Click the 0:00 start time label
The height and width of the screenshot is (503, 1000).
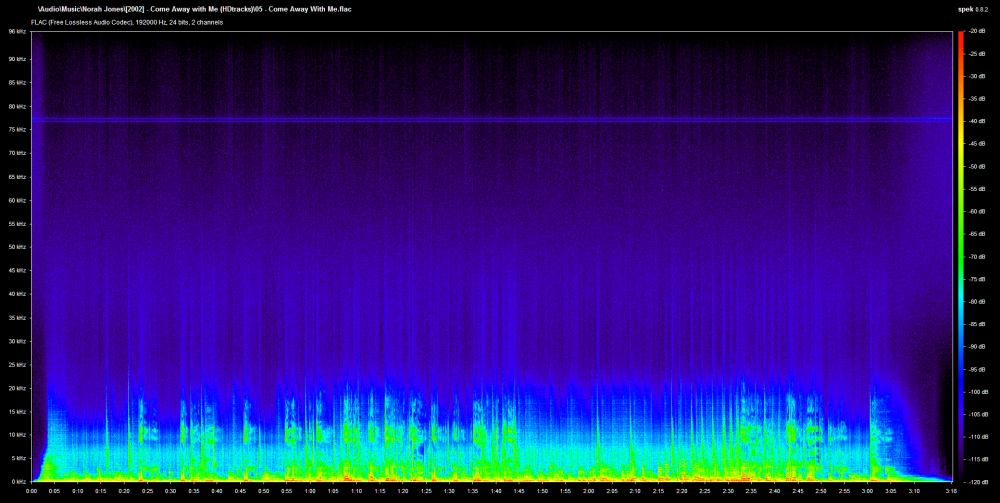[x=31, y=491]
